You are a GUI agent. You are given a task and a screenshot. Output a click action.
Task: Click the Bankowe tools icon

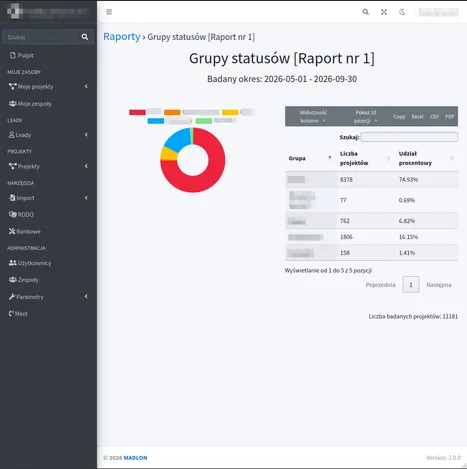click(x=12, y=231)
